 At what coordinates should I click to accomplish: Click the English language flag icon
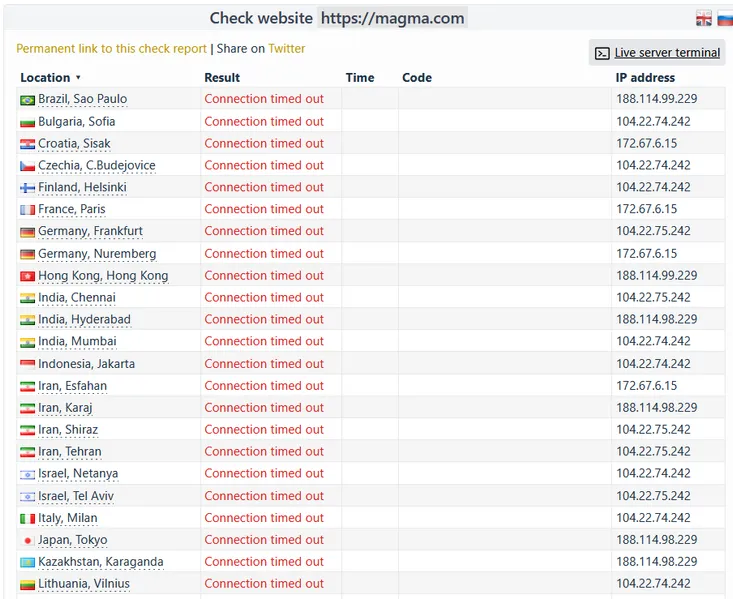(704, 19)
